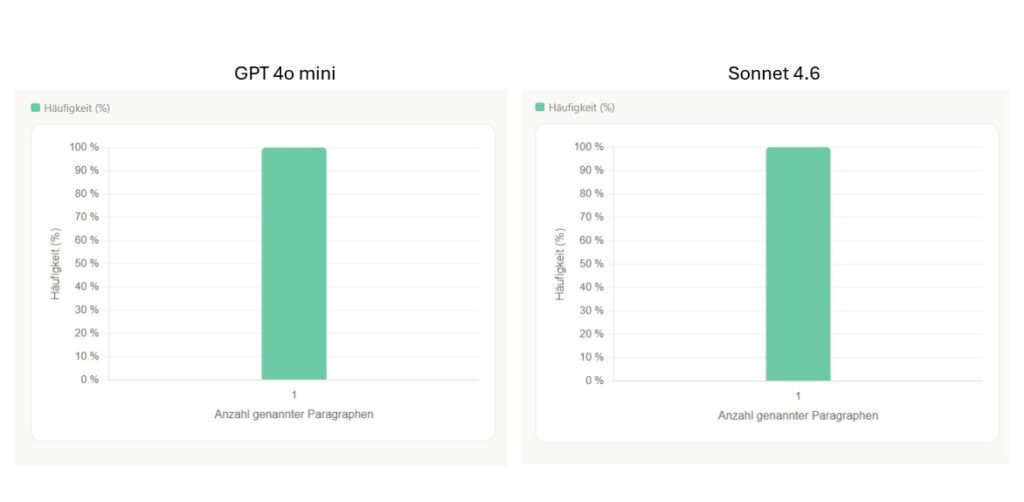Click the vertical Häufigkeit (%) axis title in right chart
Screen dimensions: 1024x502
[x=560, y=264]
